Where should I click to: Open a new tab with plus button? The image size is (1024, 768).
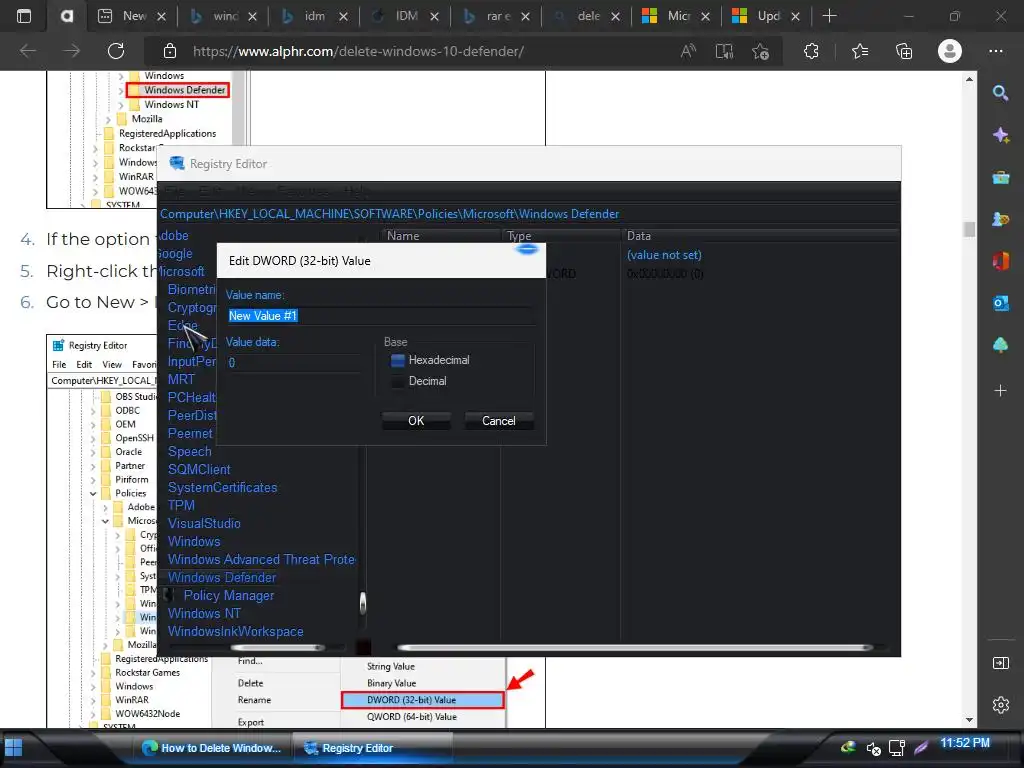click(829, 16)
